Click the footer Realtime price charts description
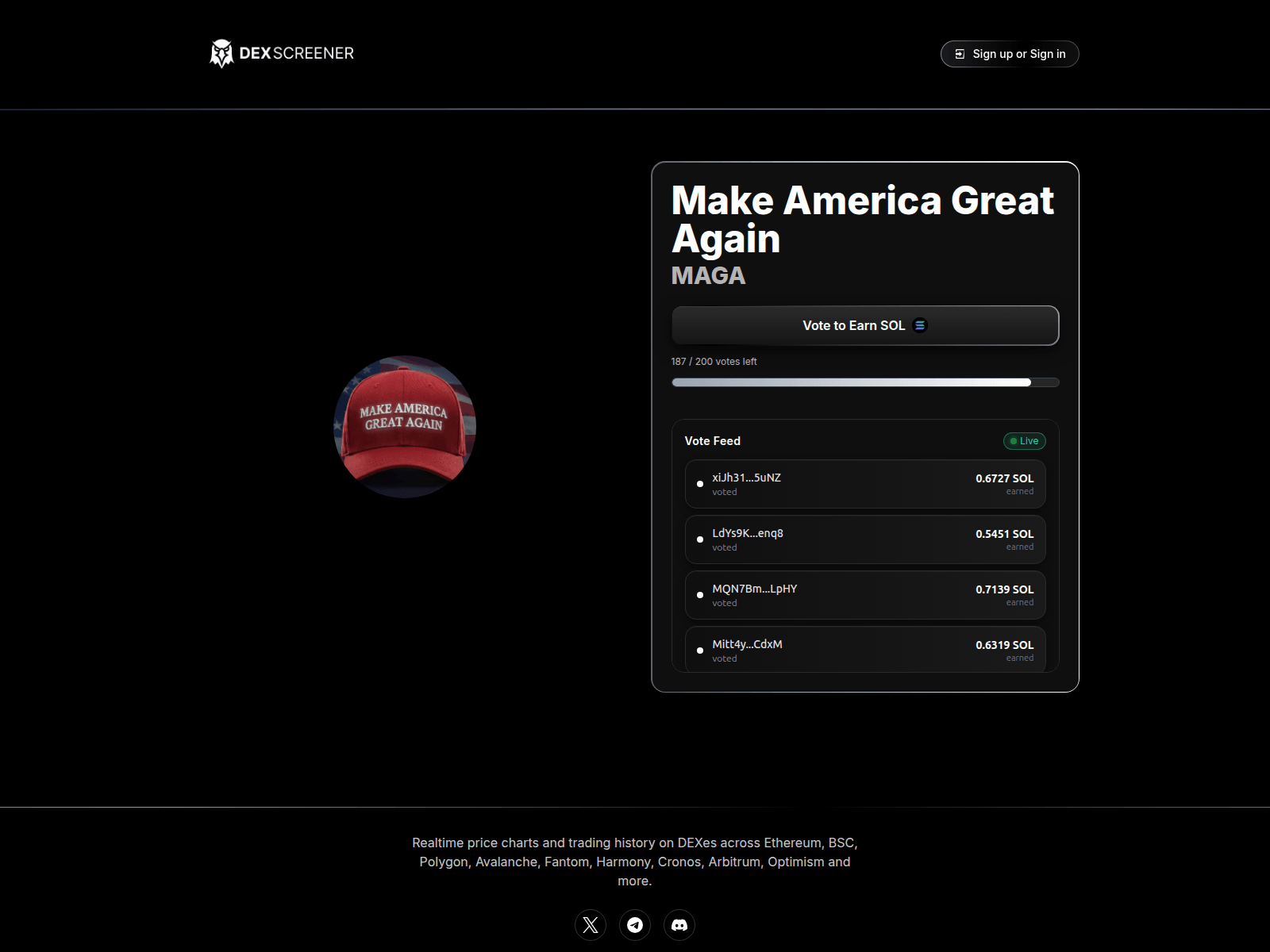 pyautogui.click(x=635, y=862)
